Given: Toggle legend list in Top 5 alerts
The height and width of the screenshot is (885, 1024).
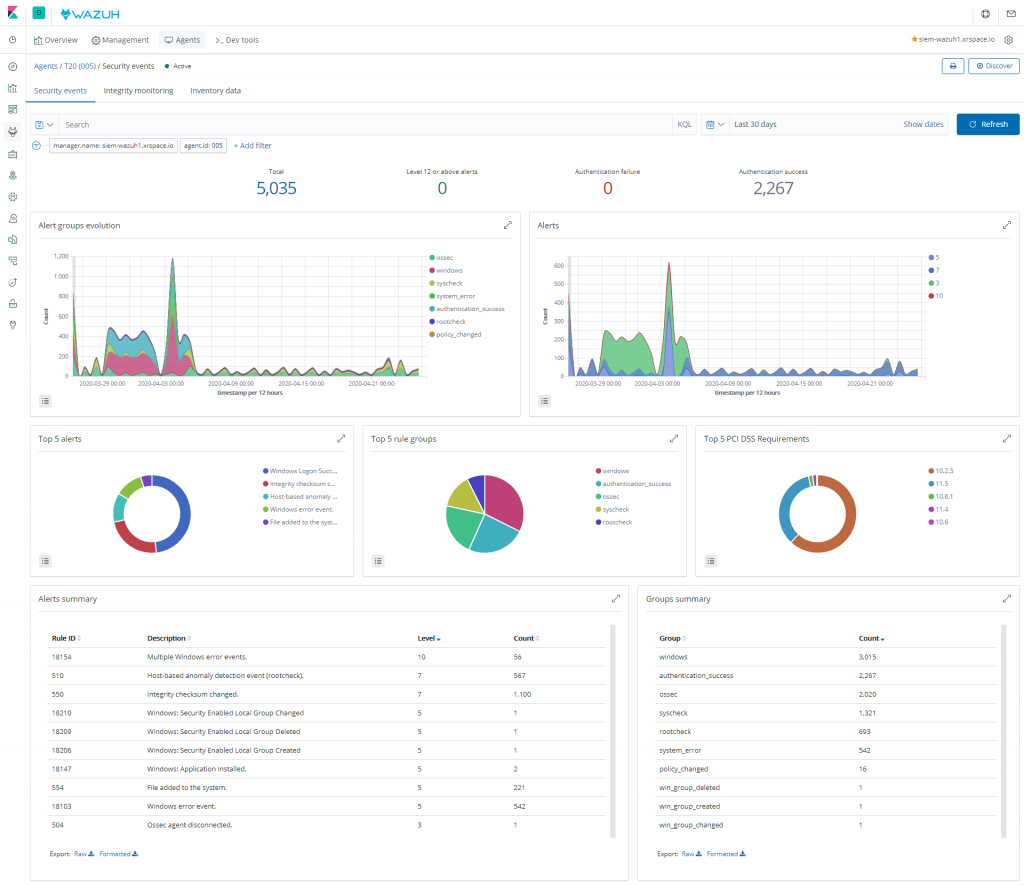Looking at the screenshot, I should pyautogui.click(x=45, y=561).
